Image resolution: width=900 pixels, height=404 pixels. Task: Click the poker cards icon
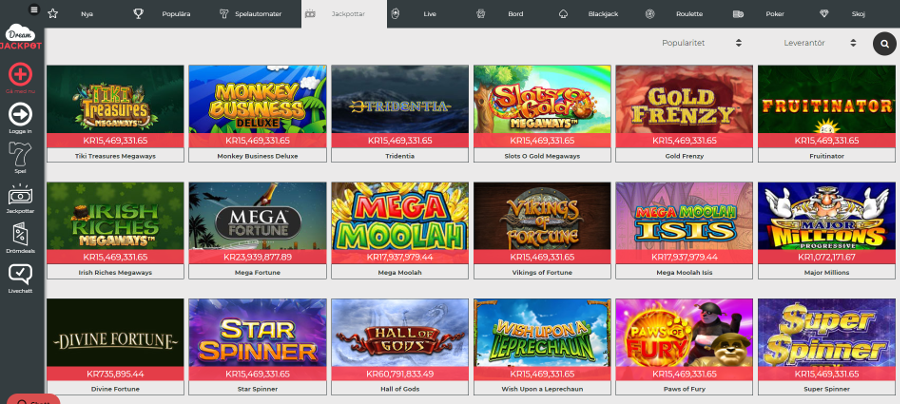pos(738,14)
